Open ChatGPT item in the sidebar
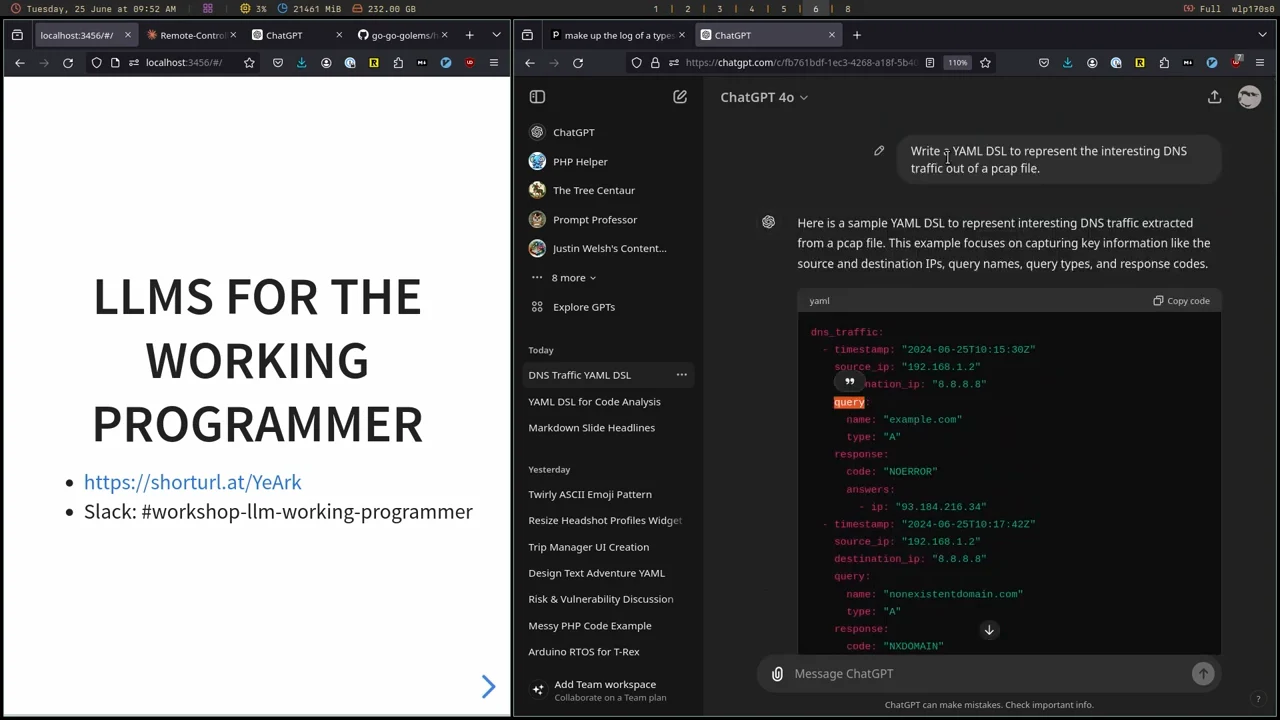 click(x=573, y=132)
